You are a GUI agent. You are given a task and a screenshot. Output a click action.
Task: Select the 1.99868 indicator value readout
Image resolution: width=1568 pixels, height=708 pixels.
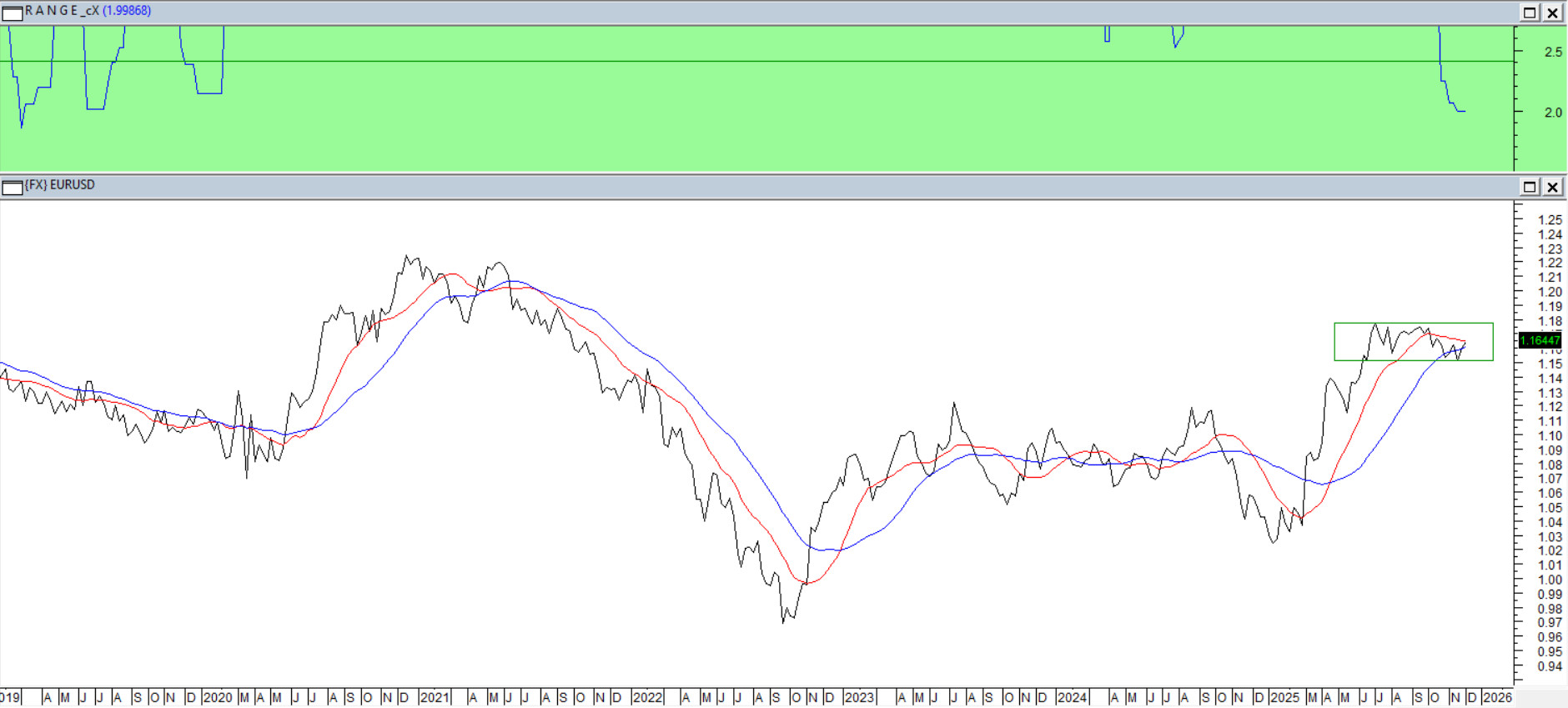point(127,11)
